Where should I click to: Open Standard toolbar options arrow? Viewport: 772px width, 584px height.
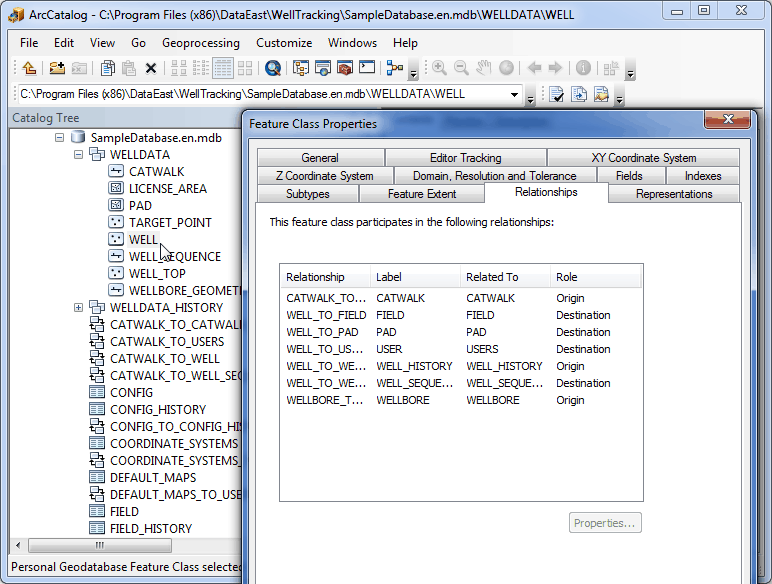414,70
